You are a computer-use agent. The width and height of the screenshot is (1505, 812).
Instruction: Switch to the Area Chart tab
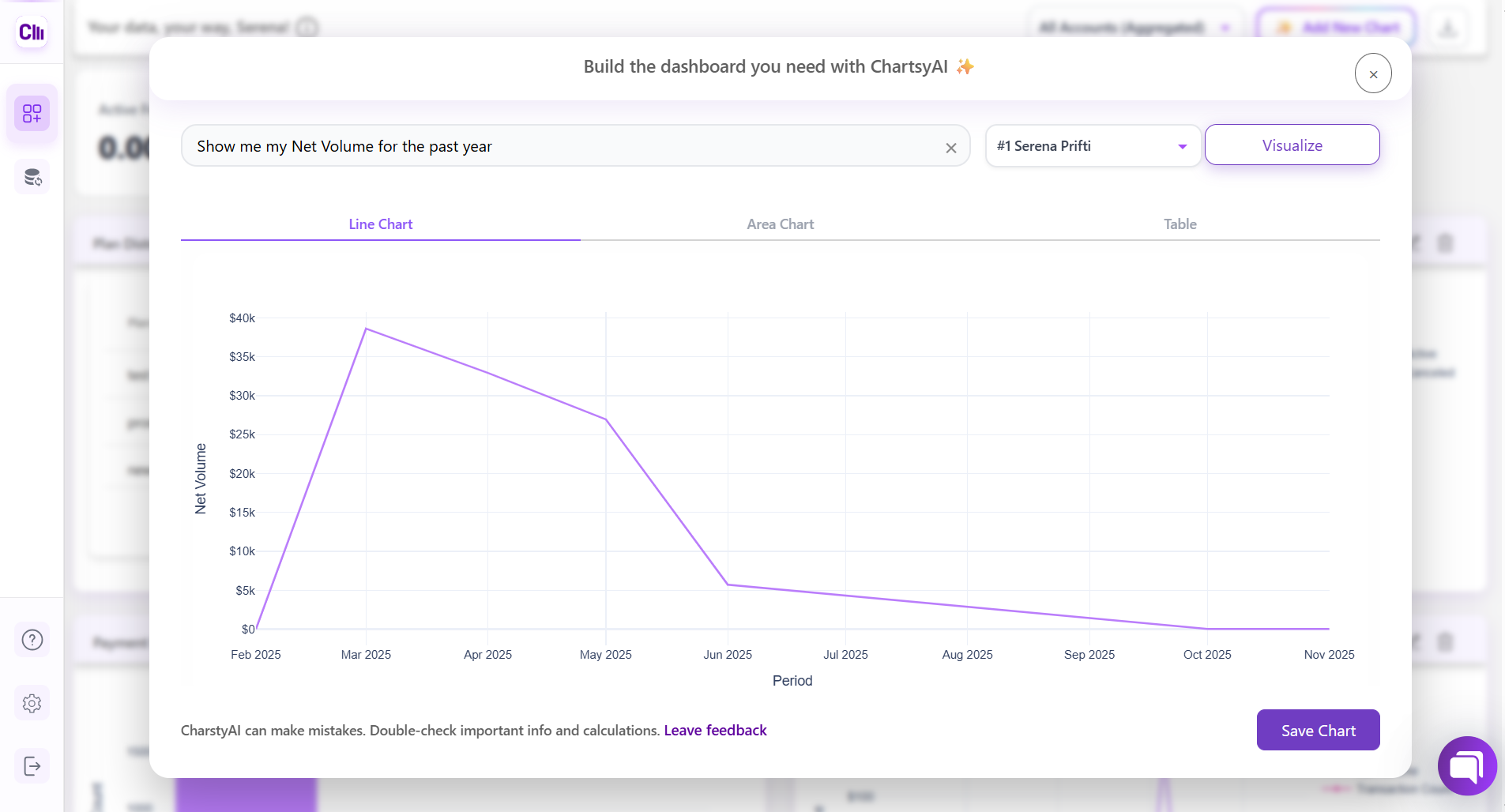click(x=780, y=224)
